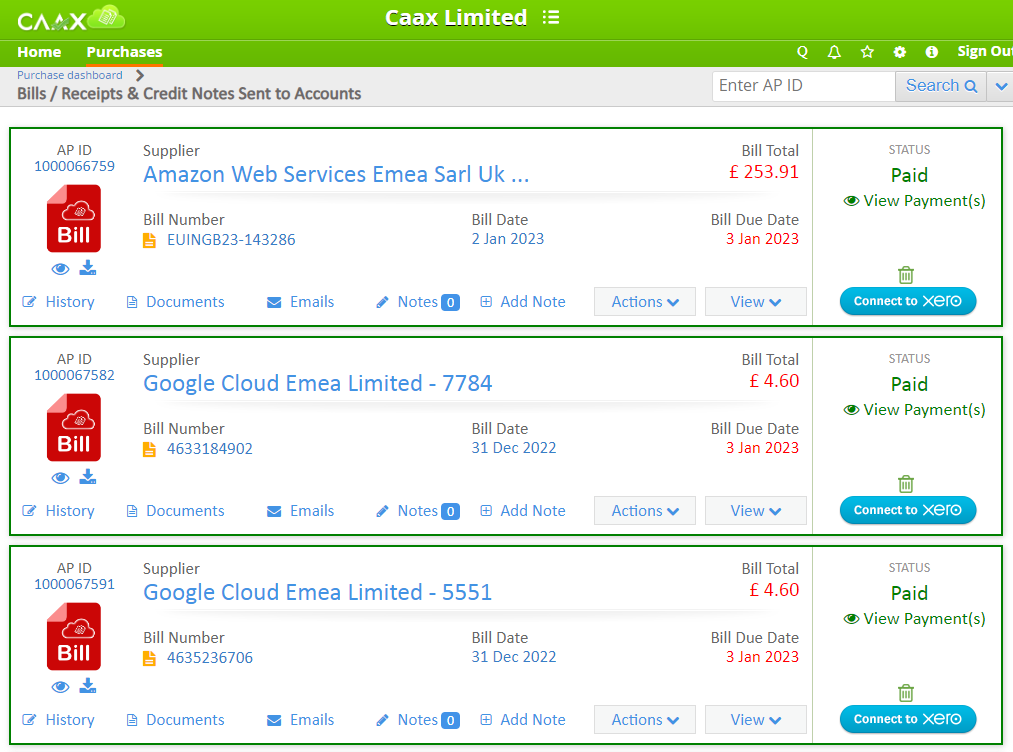
Task: Click Sign Out
Action: point(985,52)
